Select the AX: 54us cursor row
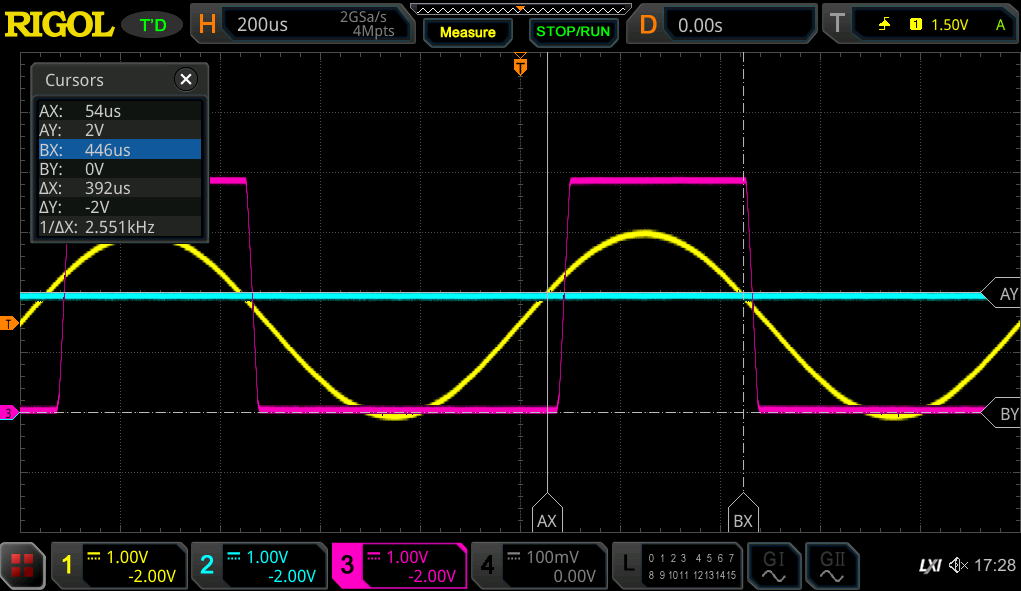This screenshot has width=1021, height=591. coord(120,111)
